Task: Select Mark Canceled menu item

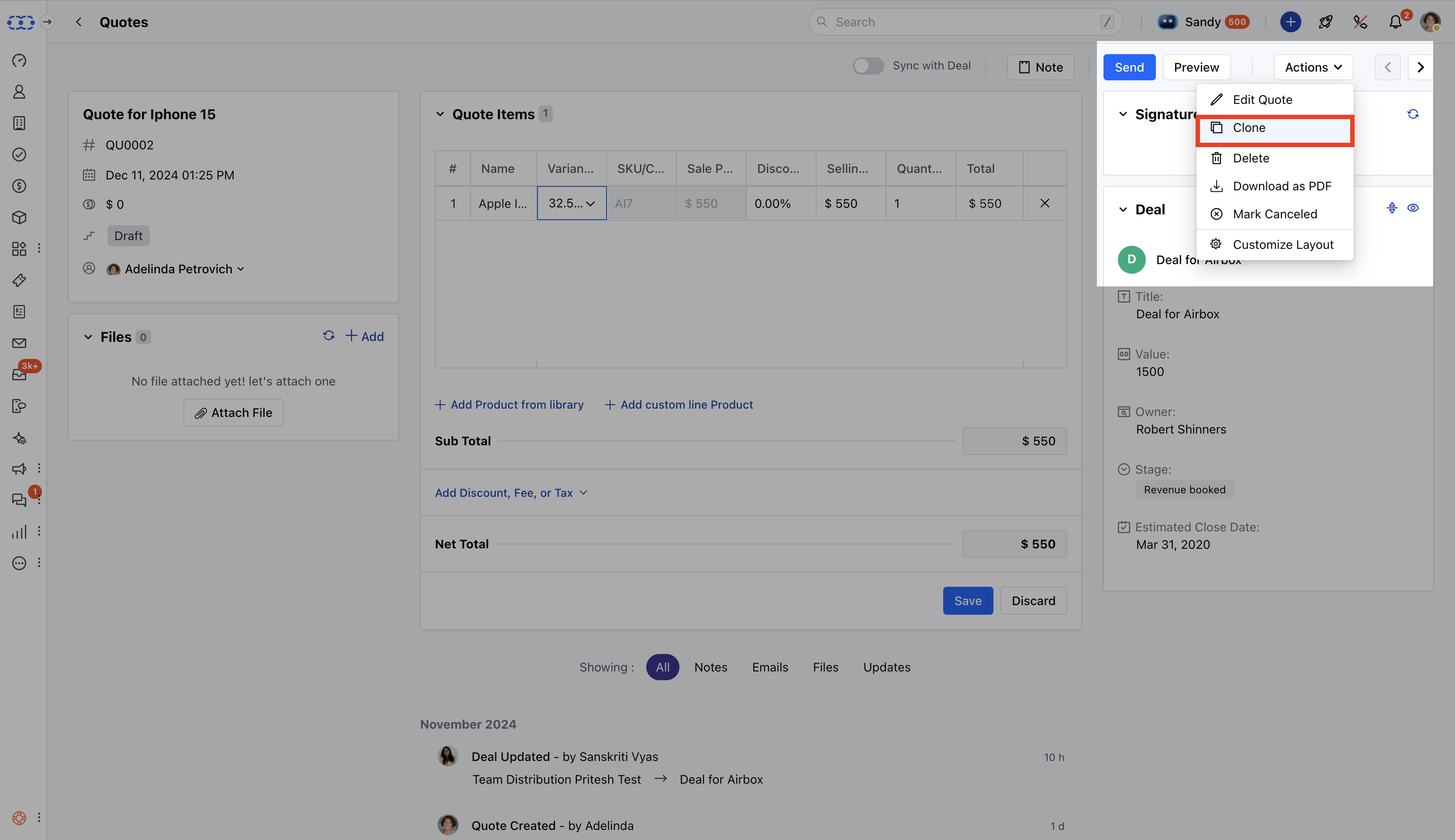Action: tap(1274, 214)
